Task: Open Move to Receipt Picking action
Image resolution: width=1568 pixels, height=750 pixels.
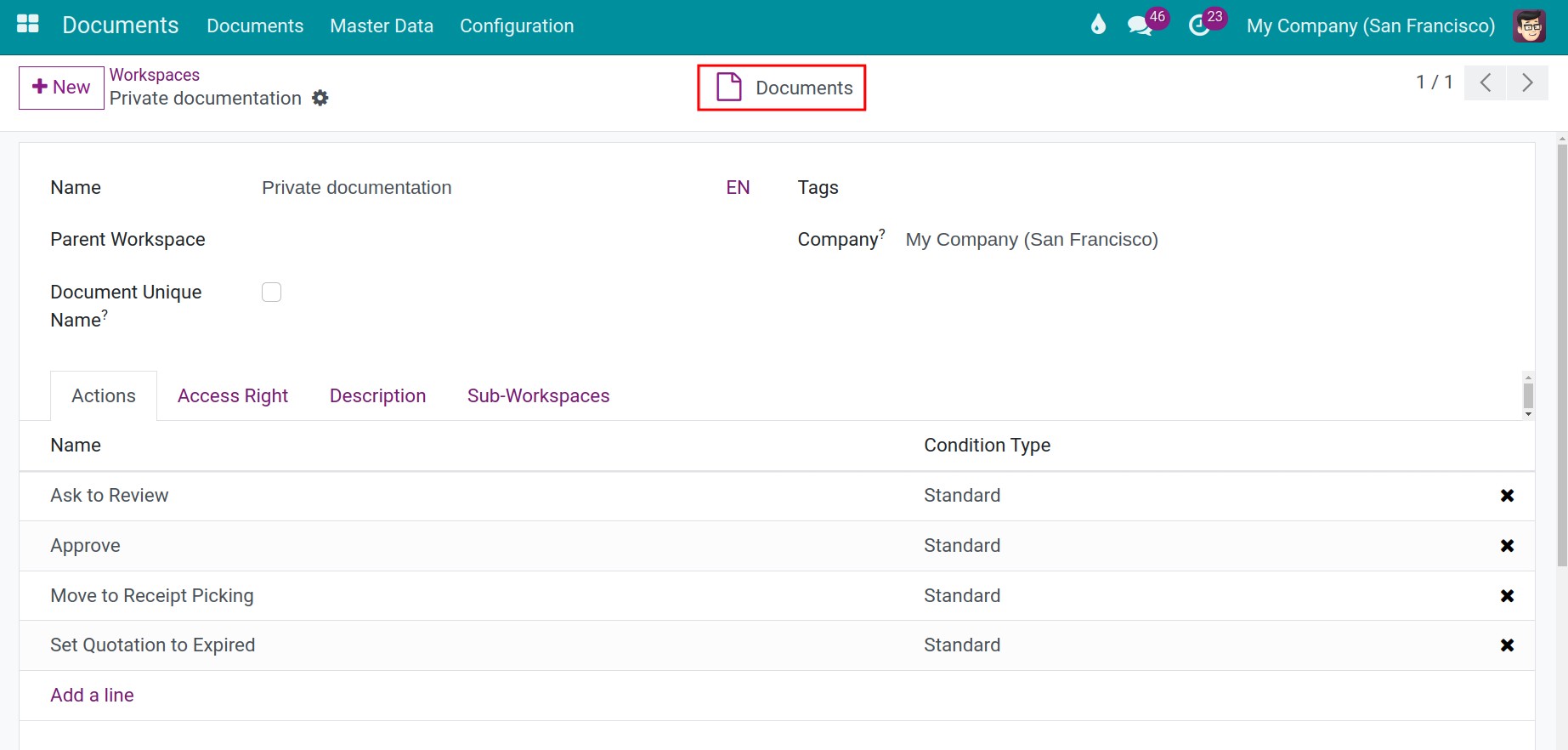Action: point(152,596)
